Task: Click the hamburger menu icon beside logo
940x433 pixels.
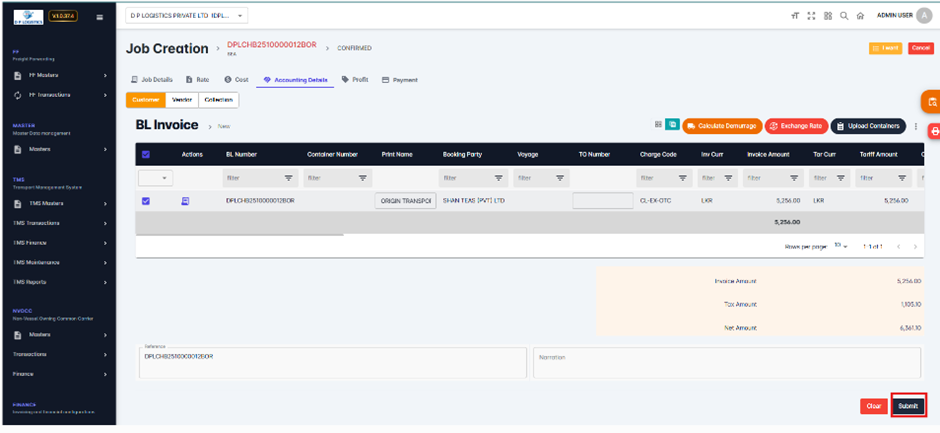Action: (99, 17)
